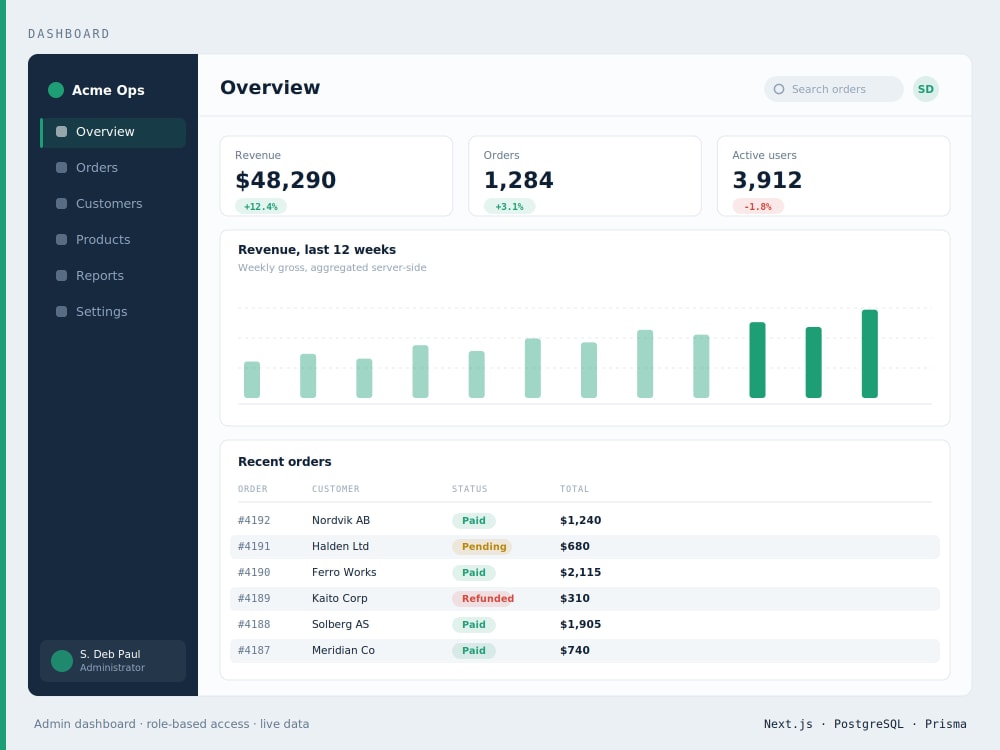1000x750 pixels.
Task: Select the Revenue $48,290 card
Action: (336, 176)
